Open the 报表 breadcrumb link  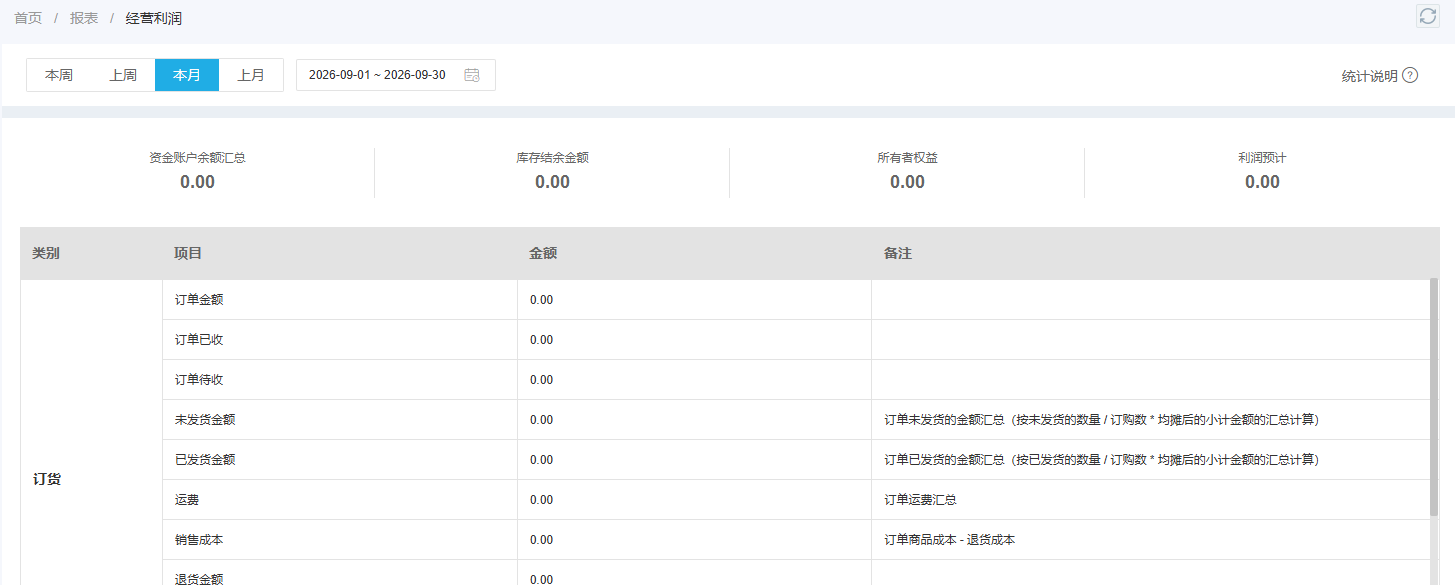click(84, 18)
